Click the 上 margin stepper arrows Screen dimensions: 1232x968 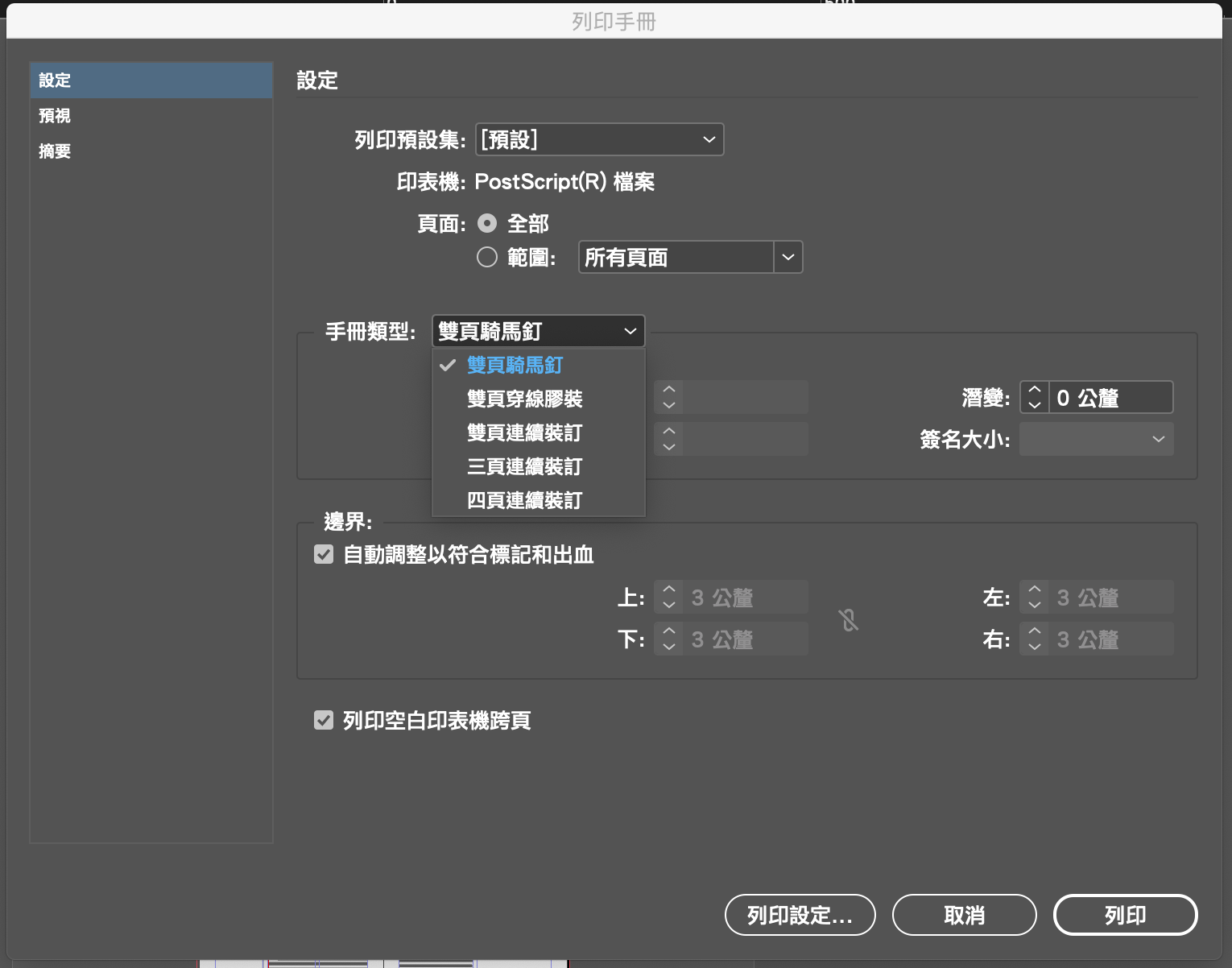pos(668,598)
